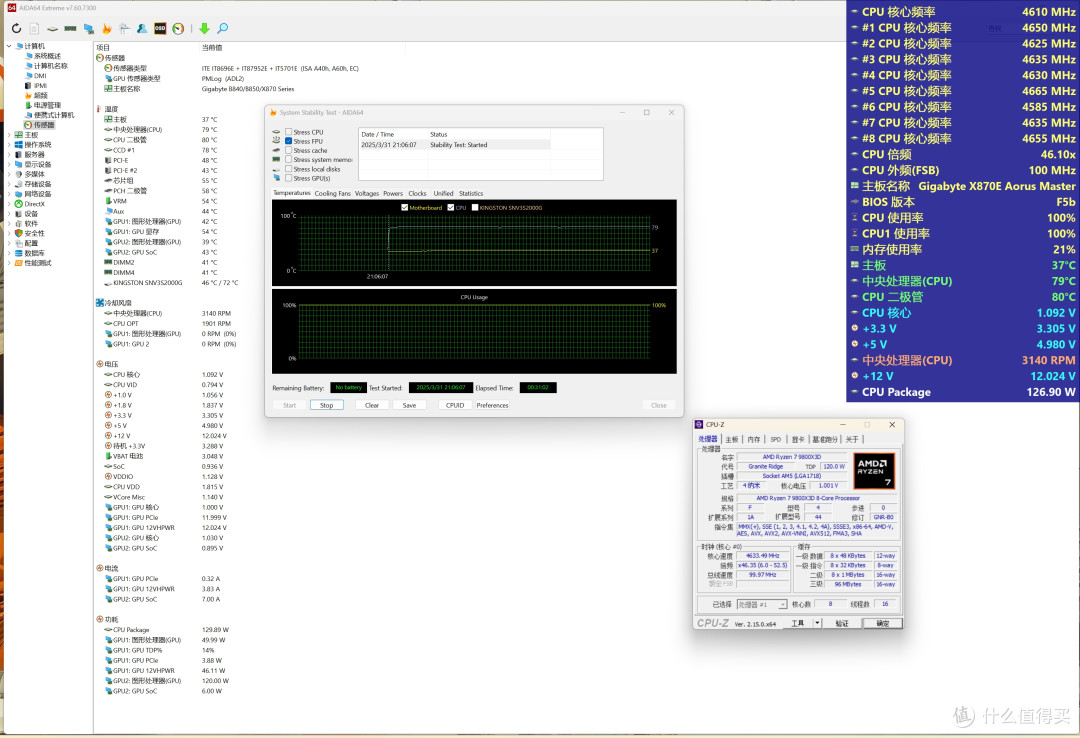Image resolution: width=1080 pixels, height=738 pixels.
Task: Expand the 存储设备 tree node
Action: 9,184
